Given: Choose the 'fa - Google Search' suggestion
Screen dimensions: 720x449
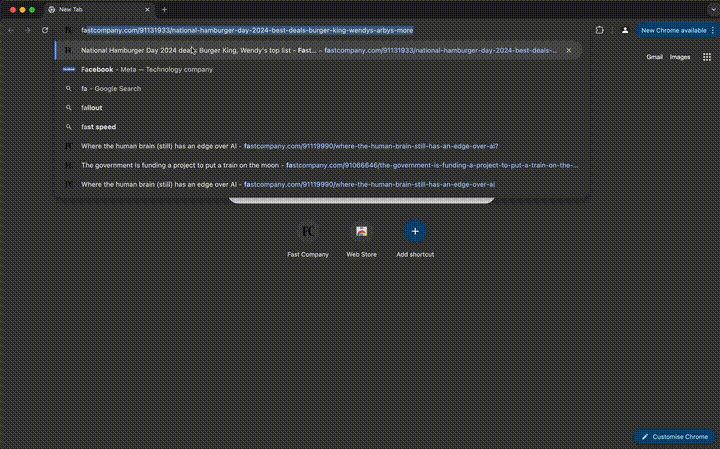Looking at the screenshot, I should click(318, 89).
